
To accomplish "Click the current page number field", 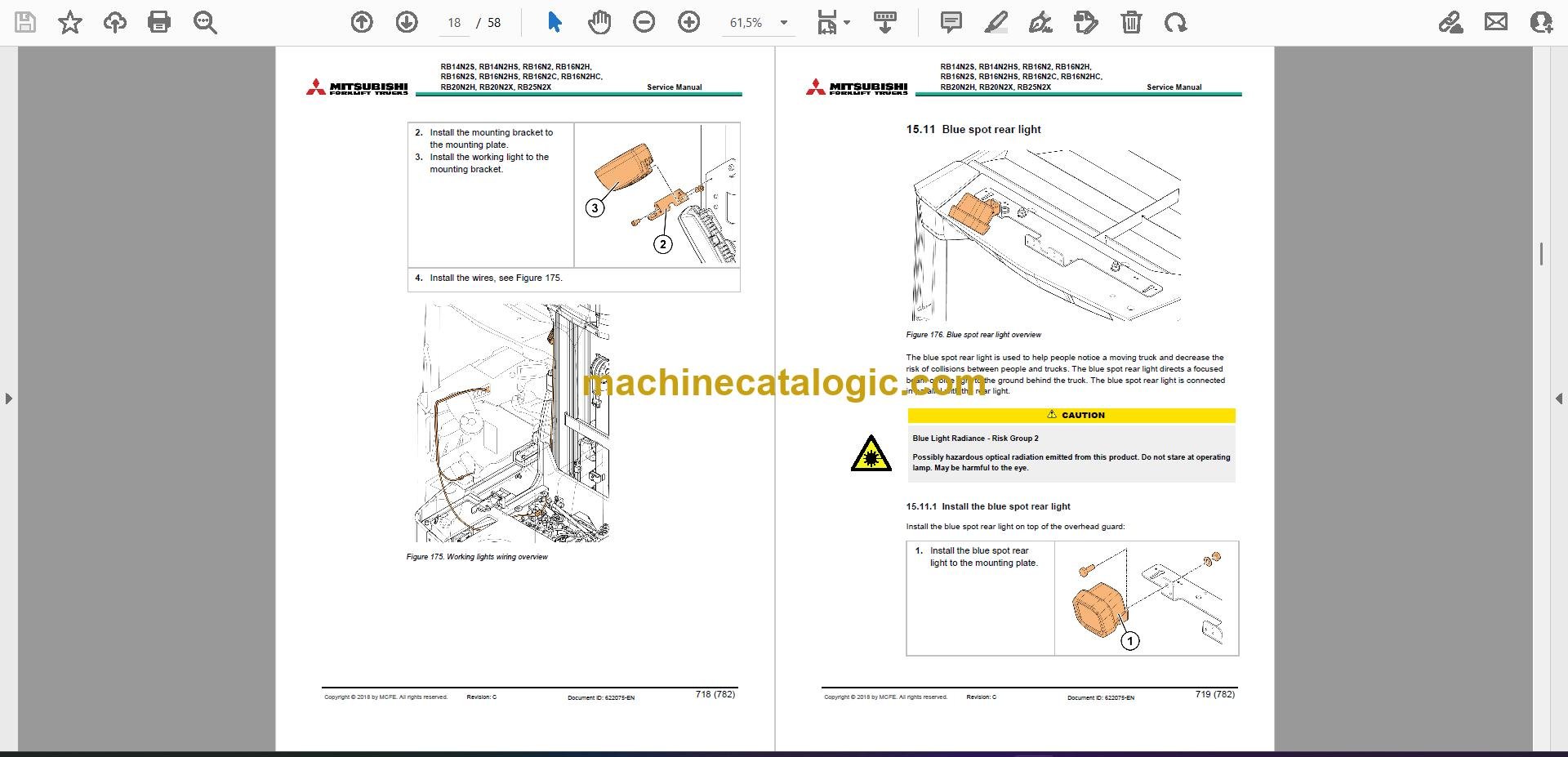I will [x=455, y=23].
